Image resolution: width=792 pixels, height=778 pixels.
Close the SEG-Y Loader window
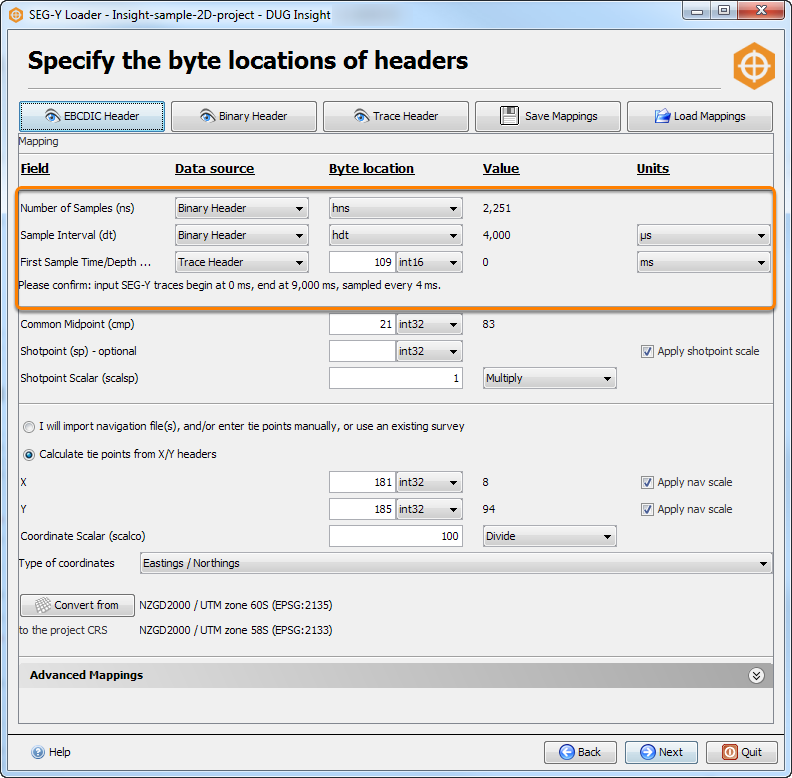click(762, 11)
